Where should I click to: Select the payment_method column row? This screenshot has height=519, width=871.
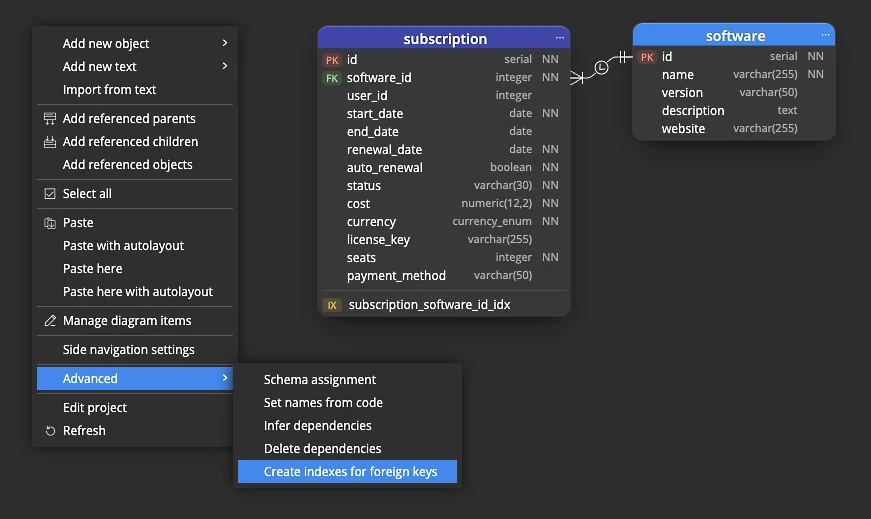click(x=444, y=276)
